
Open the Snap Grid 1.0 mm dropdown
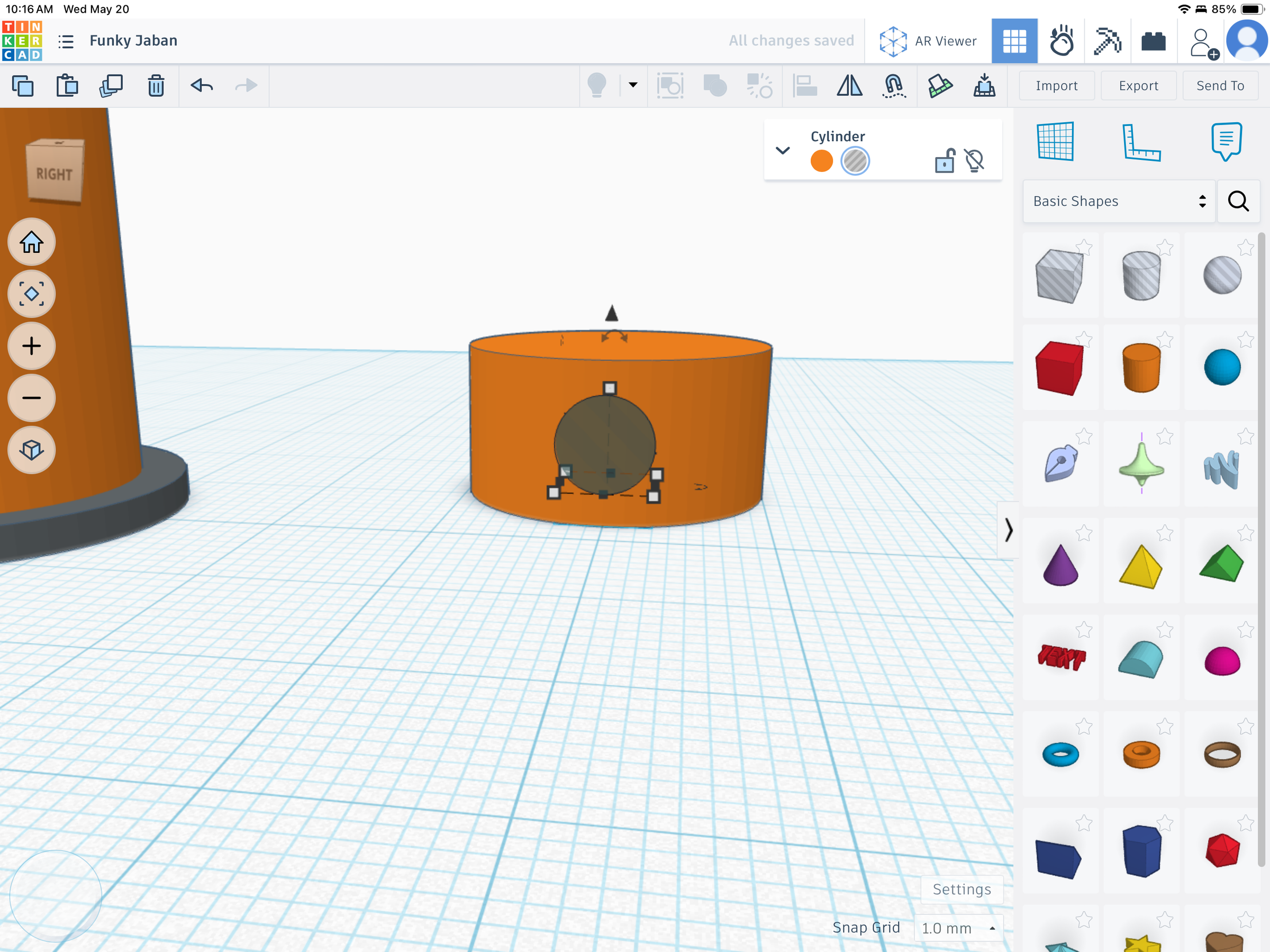pyautogui.click(x=958, y=928)
